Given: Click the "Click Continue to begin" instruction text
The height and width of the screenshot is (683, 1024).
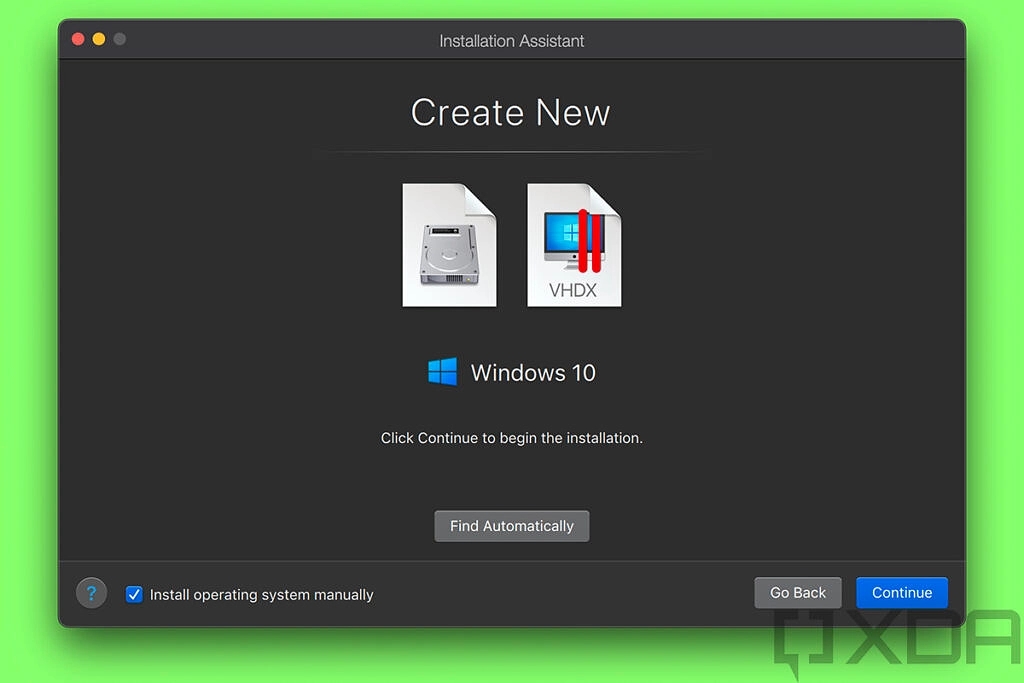Looking at the screenshot, I should point(511,438).
